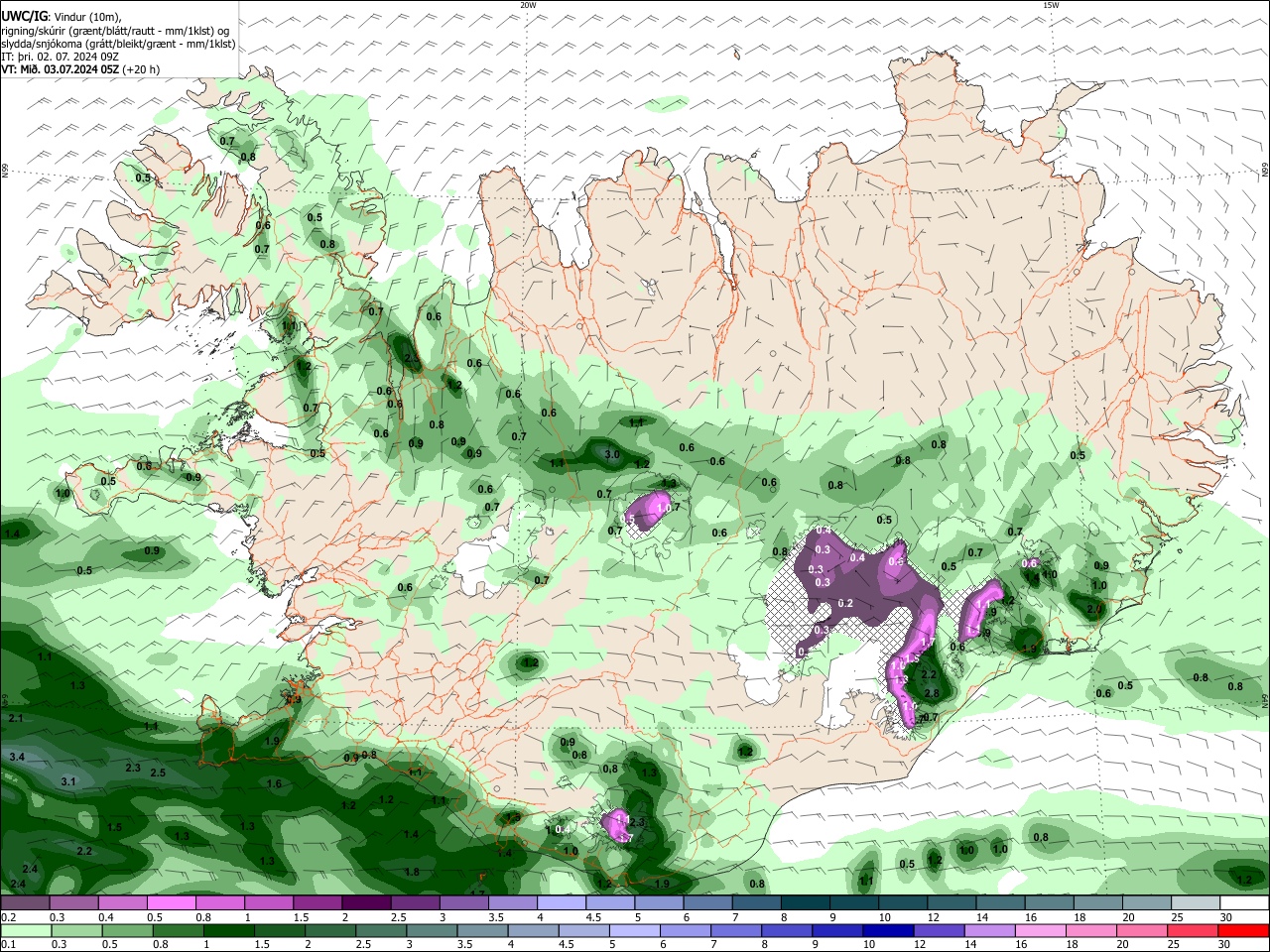The width and height of the screenshot is (1270, 952).
Task: Click the muted purple 0.2 snow swatch
Action: click(26, 903)
